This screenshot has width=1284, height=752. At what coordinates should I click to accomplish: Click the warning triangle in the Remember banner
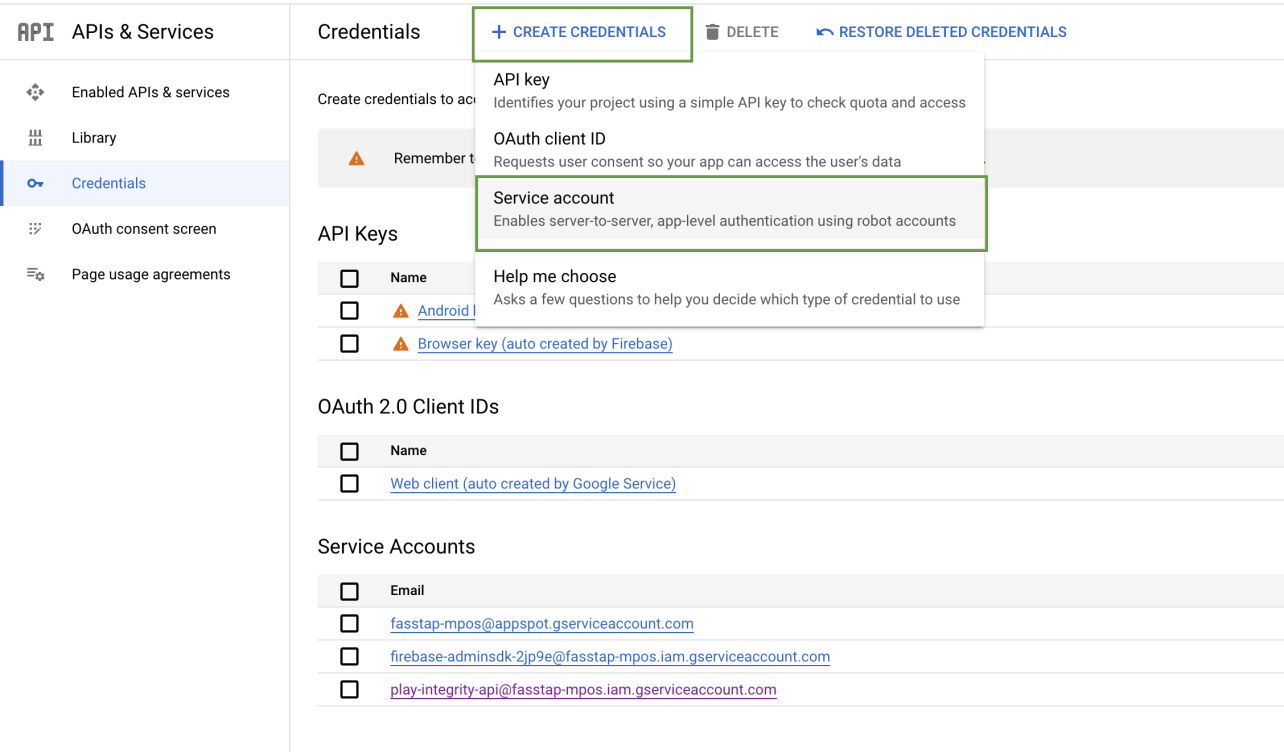[356, 158]
